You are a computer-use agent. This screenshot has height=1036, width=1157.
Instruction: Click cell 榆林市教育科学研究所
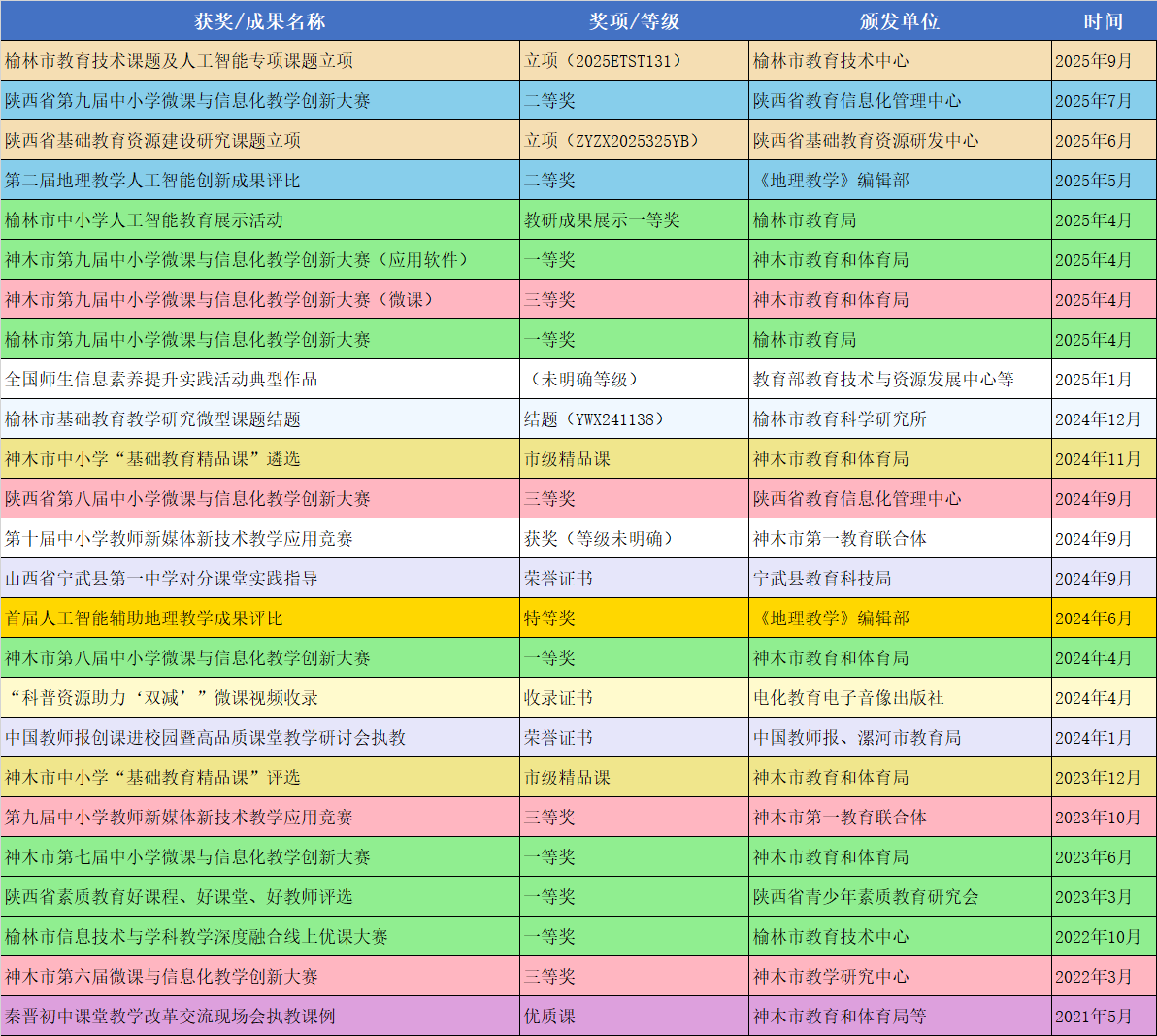(900, 419)
